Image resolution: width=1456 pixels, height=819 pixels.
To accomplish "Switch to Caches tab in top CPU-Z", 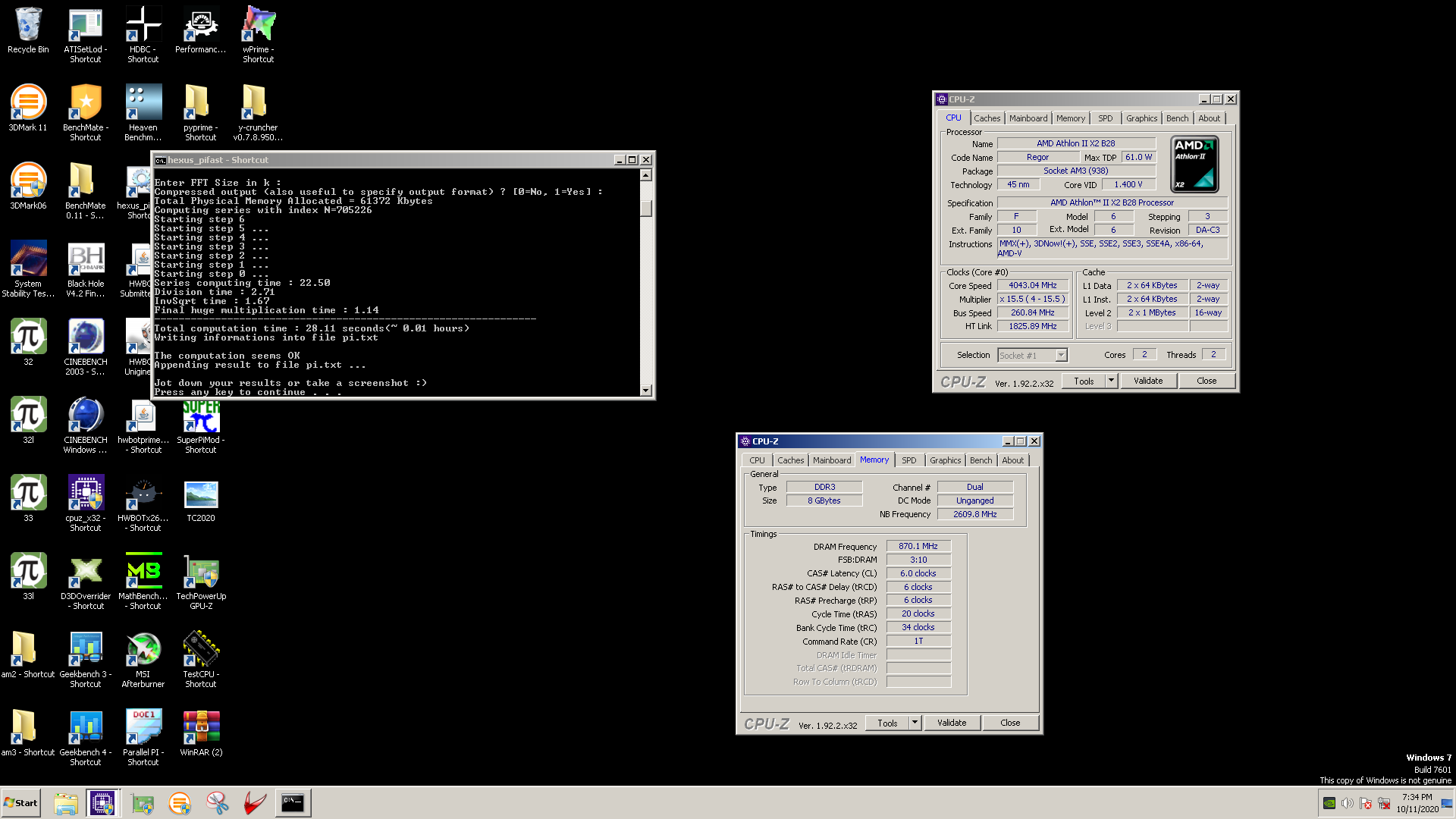I will click(x=987, y=118).
